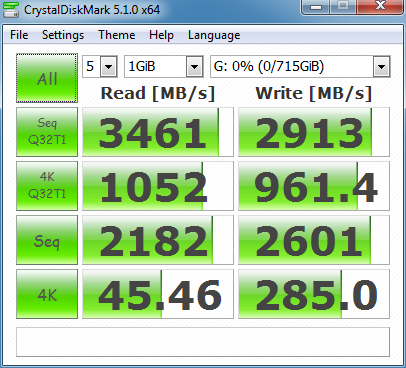Screen dimensions: 406x368
Task: Click the Write [MB/s] column header
Action: click(314, 93)
